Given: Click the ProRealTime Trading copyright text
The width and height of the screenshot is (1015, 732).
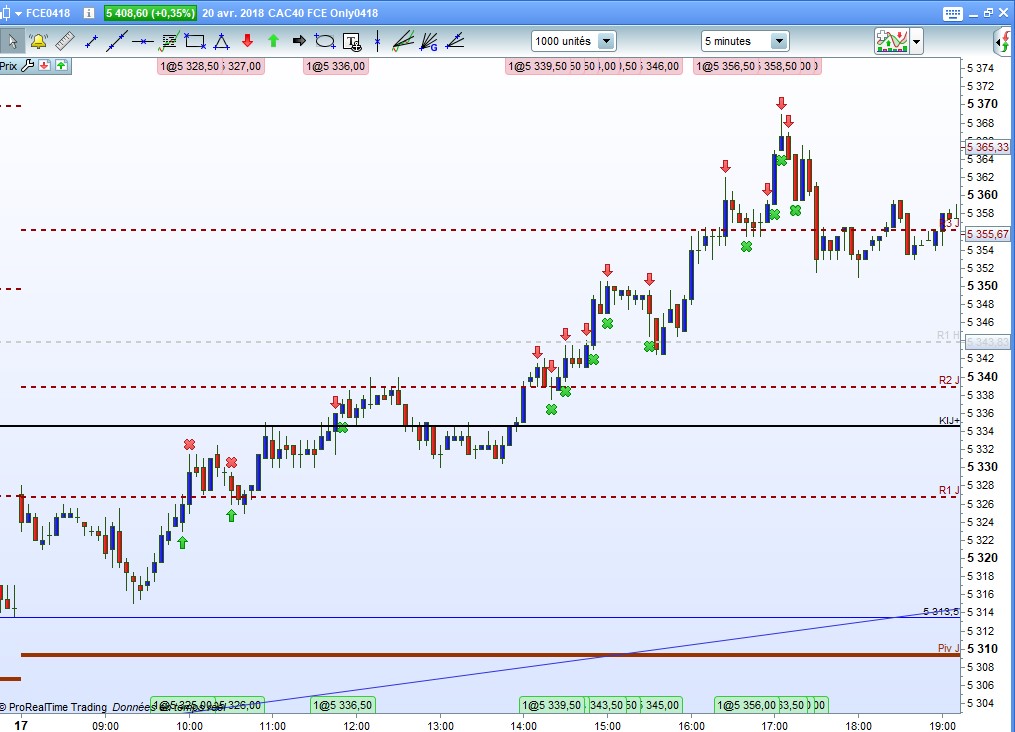Looking at the screenshot, I should tap(54, 707).
